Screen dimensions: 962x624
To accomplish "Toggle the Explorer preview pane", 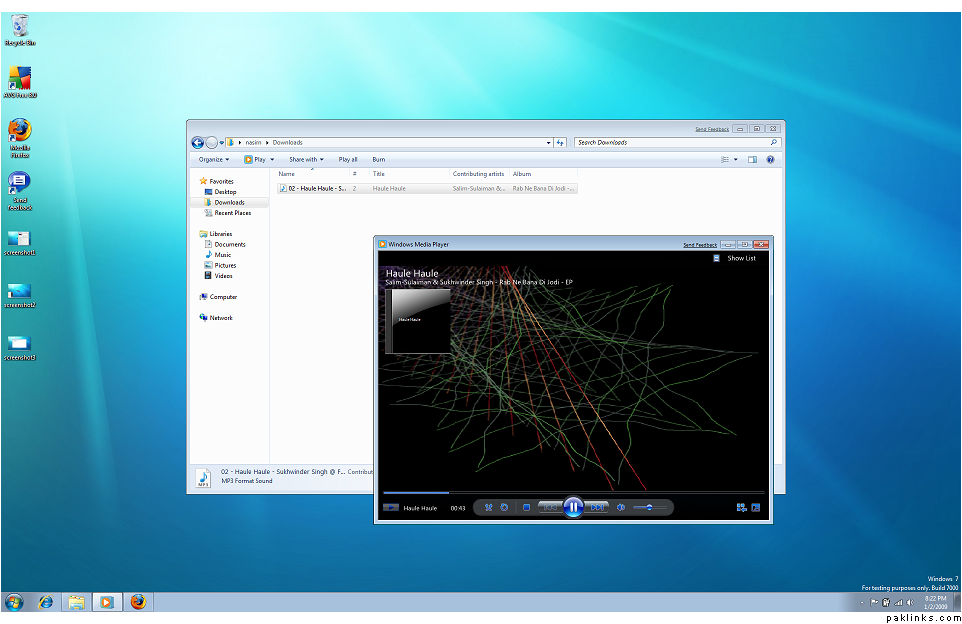I will tap(752, 159).
